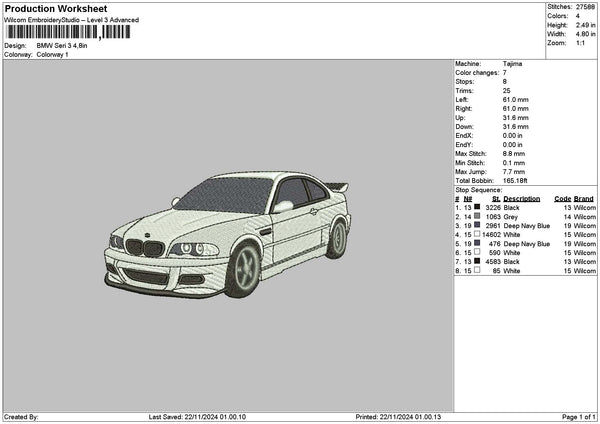
Task: Choose the Deep Navy Blue swatch in stop 3
Action: pyautogui.click(x=477, y=225)
